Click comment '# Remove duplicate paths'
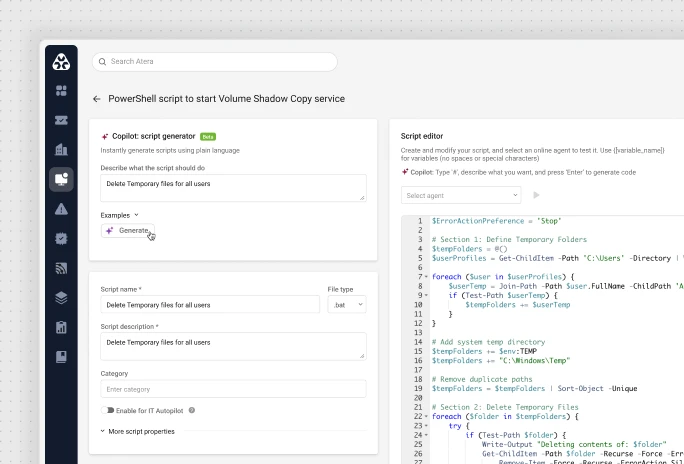Viewport: 684px width, 464px height. click(x=482, y=379)
